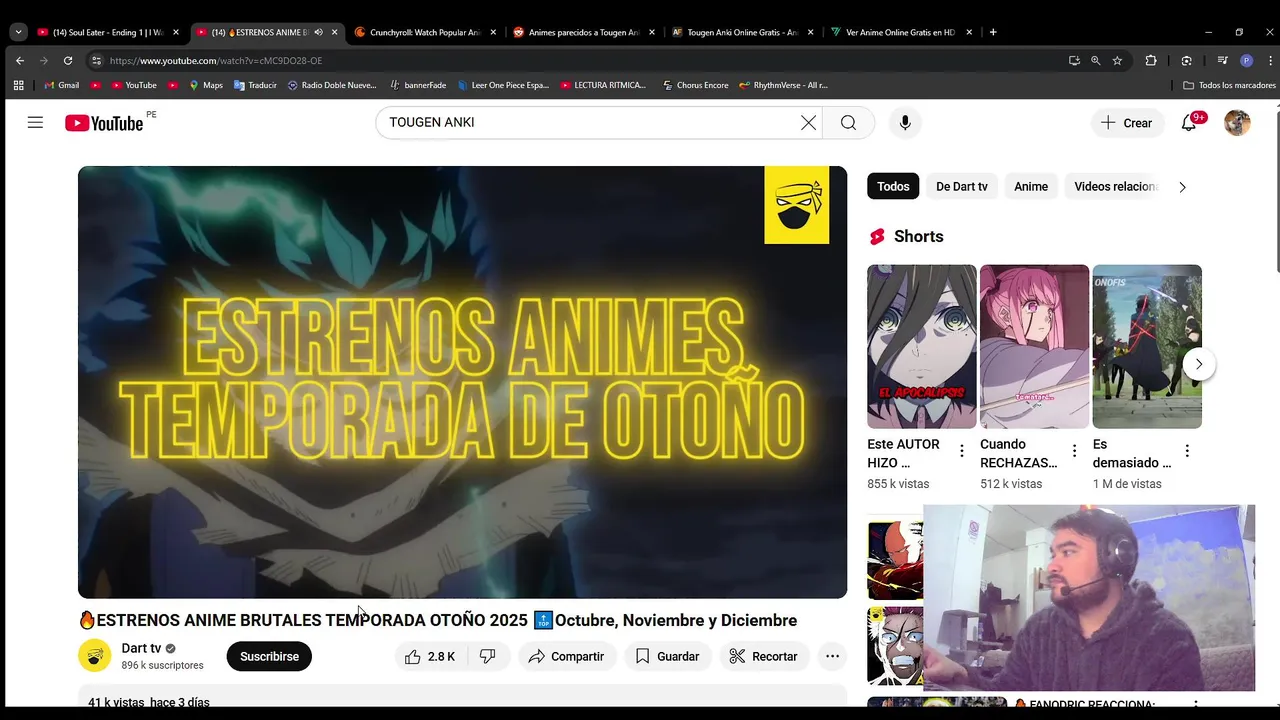Start voice search with microphone icon
1280x720 pixels.
[x=905, y=123]
